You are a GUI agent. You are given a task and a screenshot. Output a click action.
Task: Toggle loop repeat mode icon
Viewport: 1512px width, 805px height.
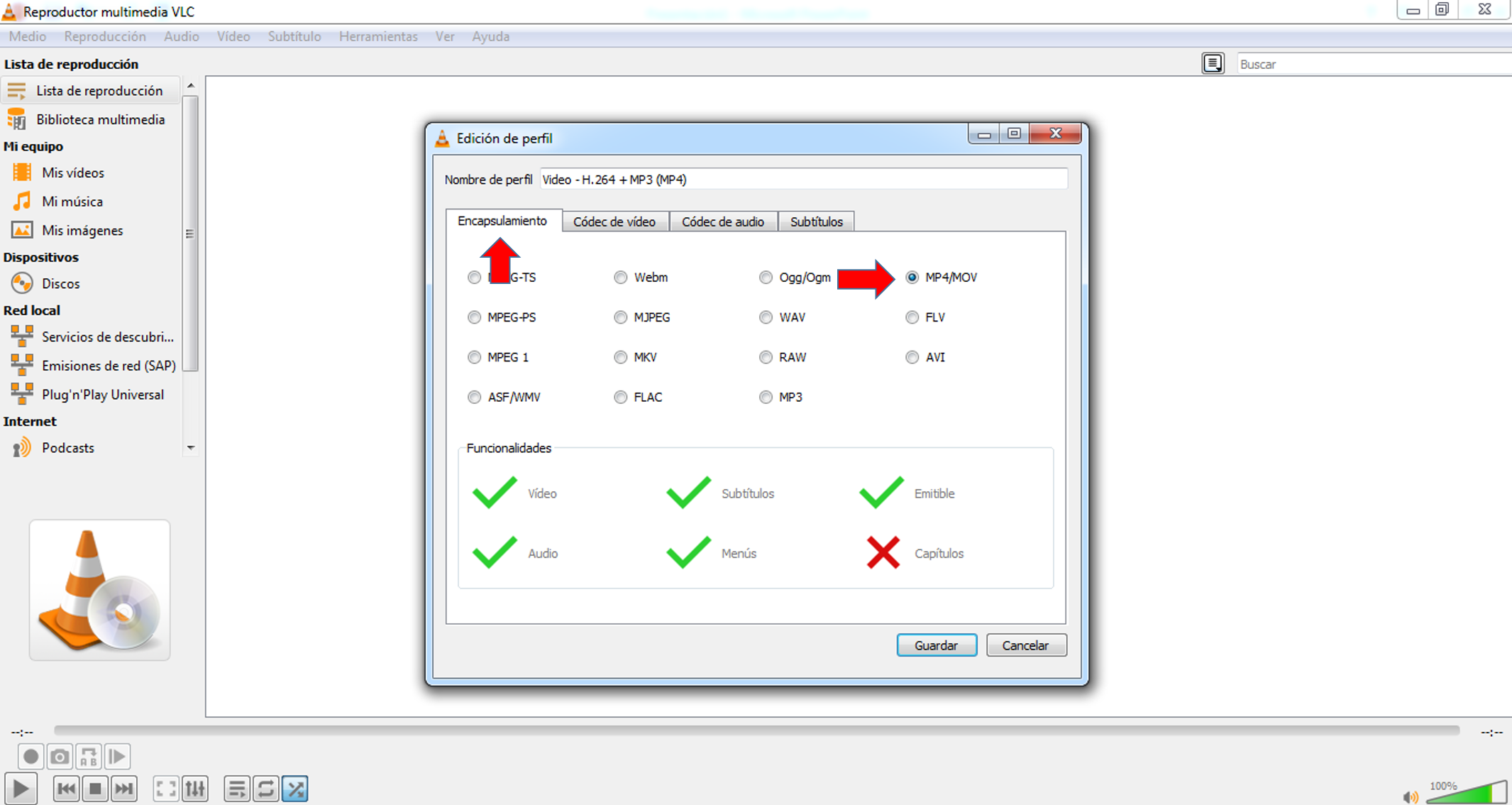pyautogui.click(x=266, y=788)
